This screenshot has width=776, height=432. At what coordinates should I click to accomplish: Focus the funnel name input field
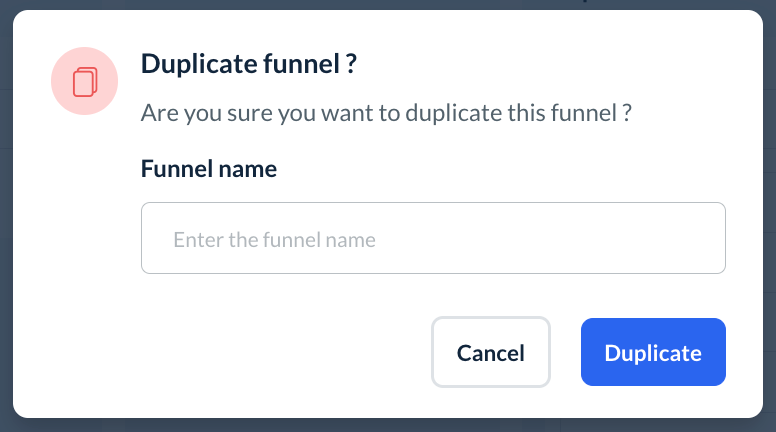[x=433, y=239]
